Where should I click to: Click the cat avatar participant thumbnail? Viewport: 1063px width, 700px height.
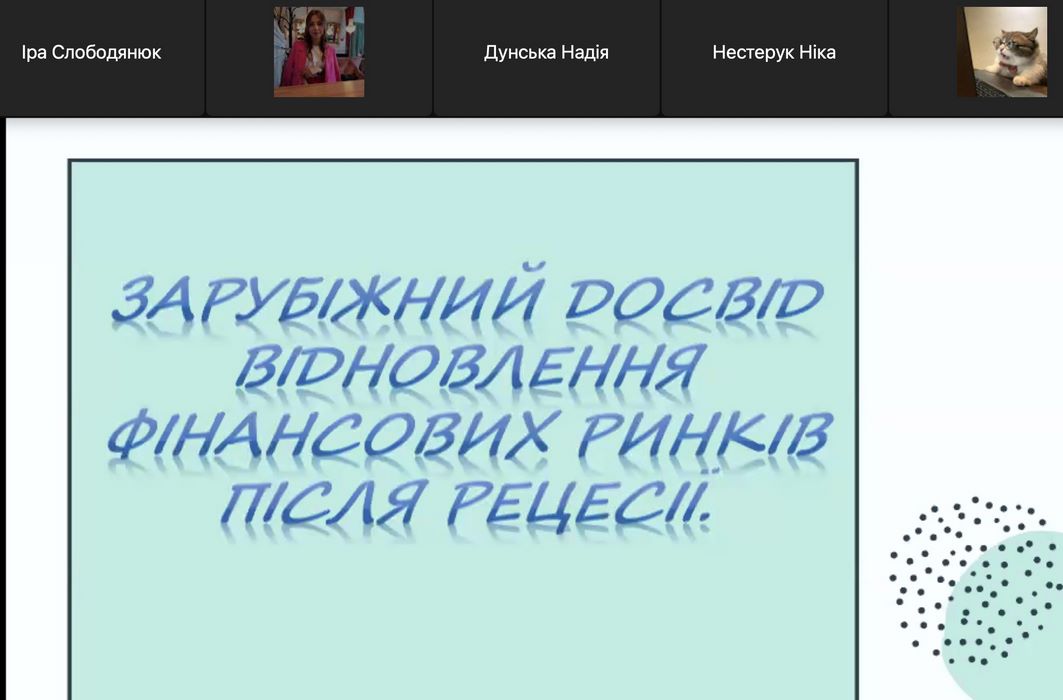pos(1001,52)
